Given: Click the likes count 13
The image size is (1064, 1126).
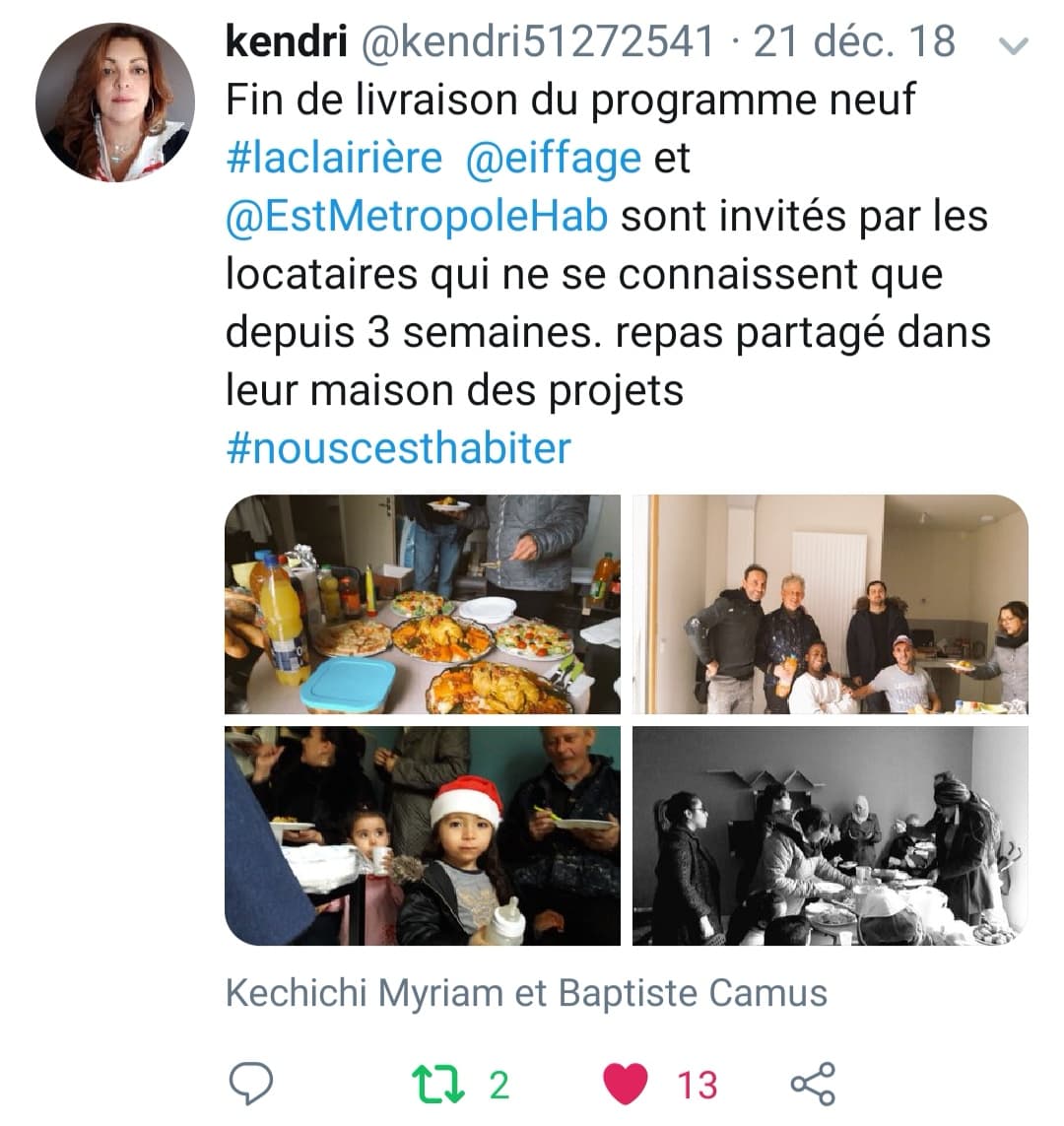Looking at the screenshot, I should pos(698,1085).
